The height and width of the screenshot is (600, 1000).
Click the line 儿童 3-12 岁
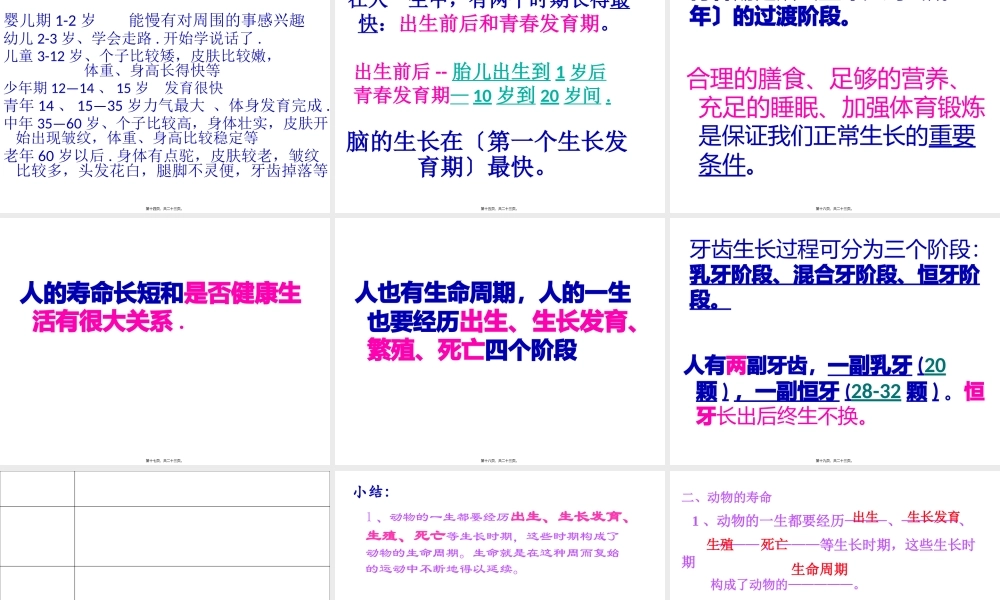[x=139, y=55]
